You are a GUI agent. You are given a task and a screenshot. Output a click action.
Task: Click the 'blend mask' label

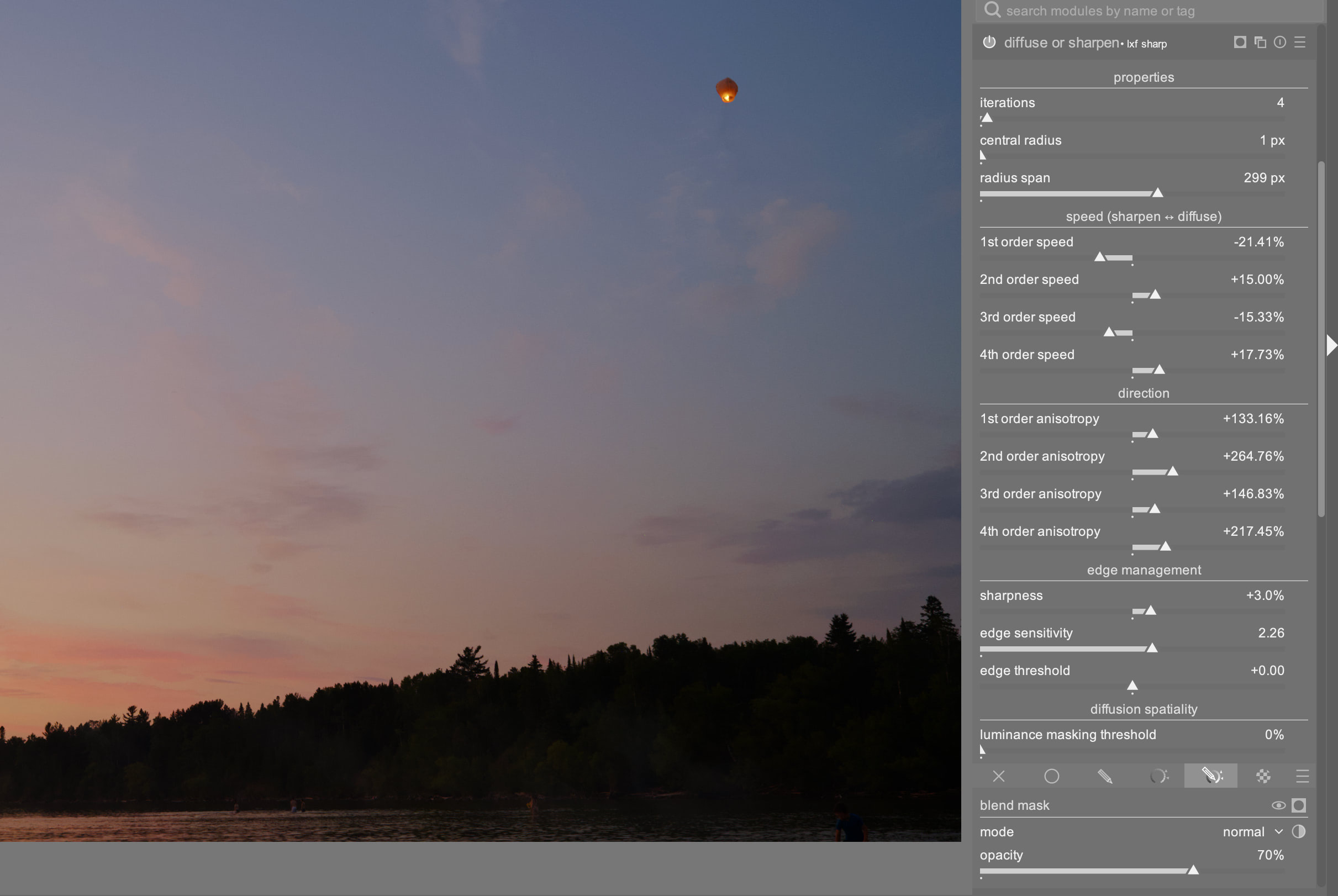tap(1014, 805)
